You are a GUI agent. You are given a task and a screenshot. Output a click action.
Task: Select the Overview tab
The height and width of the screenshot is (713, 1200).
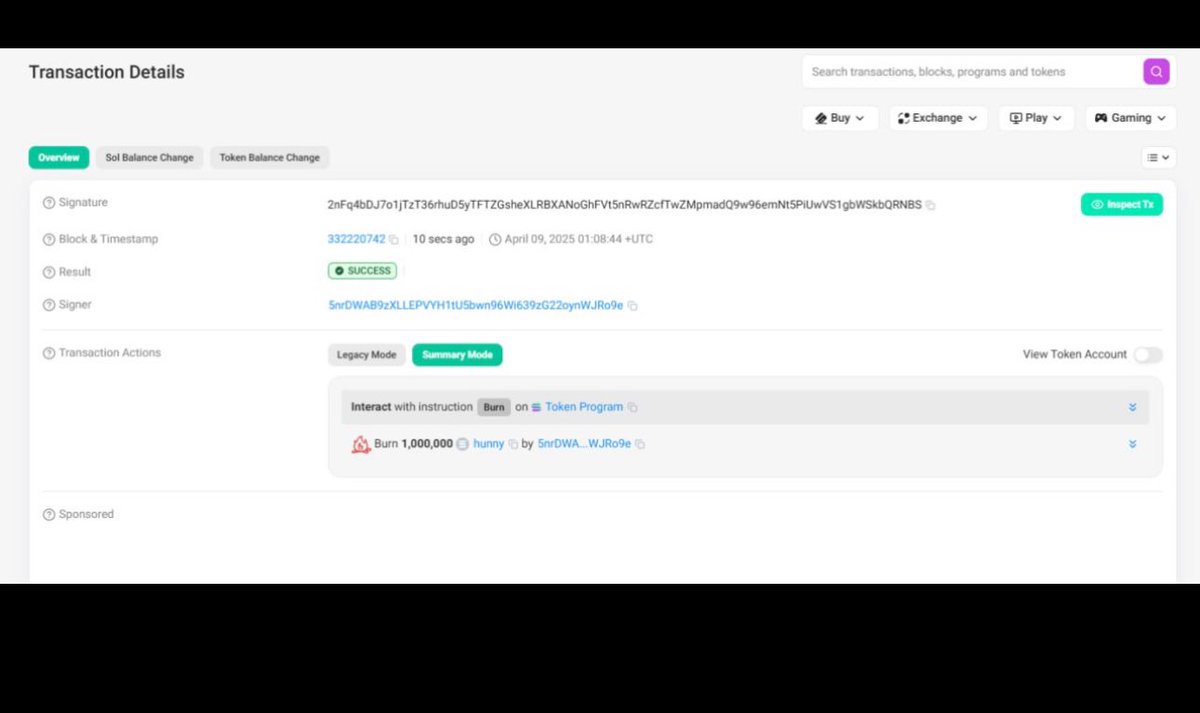coord(59,158)
